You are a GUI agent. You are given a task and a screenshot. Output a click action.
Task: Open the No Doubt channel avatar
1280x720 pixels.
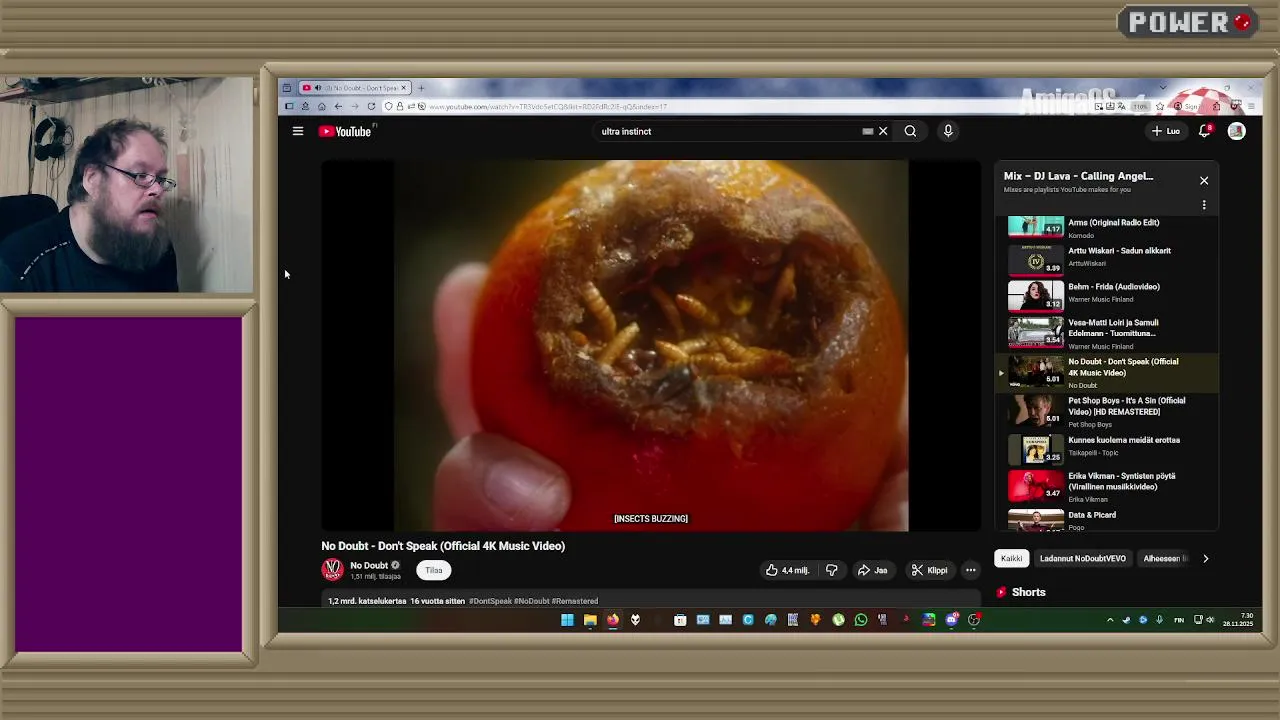point(332,570)
